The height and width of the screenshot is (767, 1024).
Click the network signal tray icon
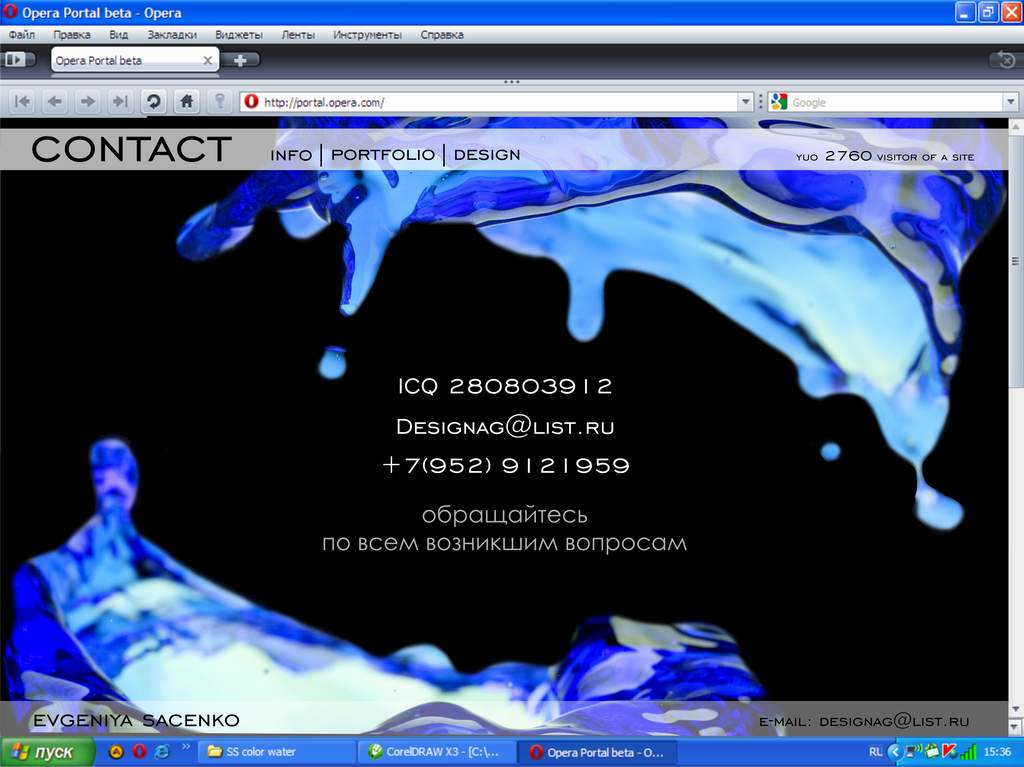(968, 752)
